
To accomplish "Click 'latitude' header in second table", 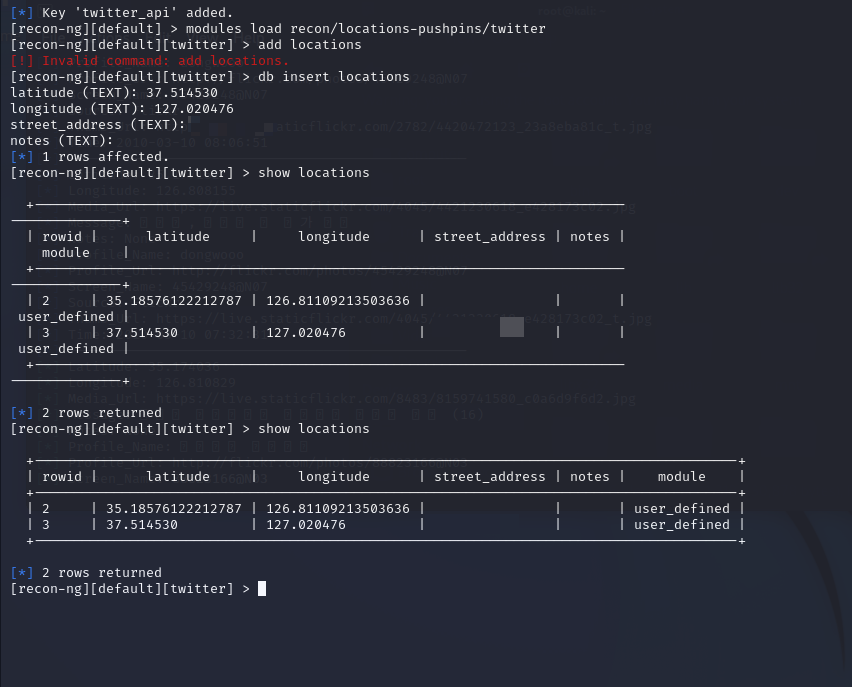I will pos(178,477).
